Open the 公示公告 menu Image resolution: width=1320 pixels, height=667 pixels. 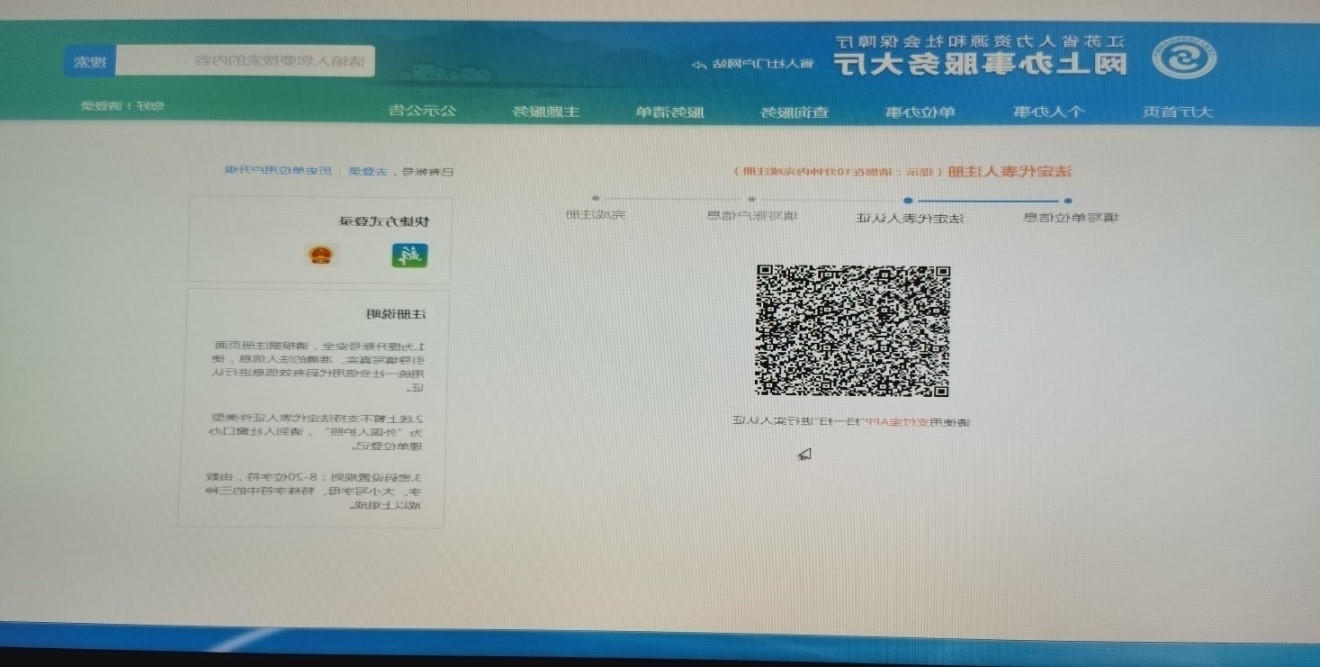pos(423,110)
